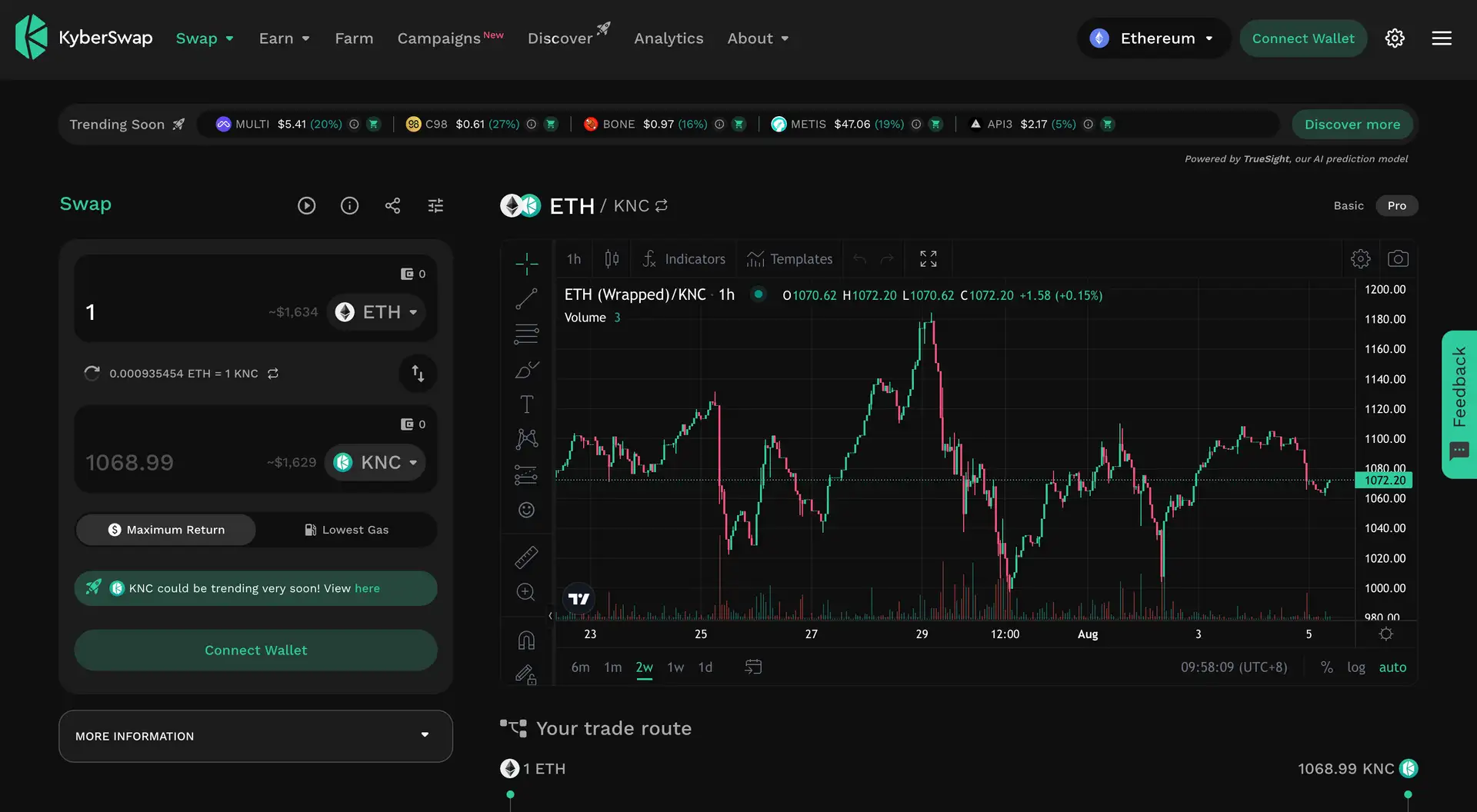Open the swap tutorial play icon
This screenshot has height=812, width=1477.
(306, 205)
